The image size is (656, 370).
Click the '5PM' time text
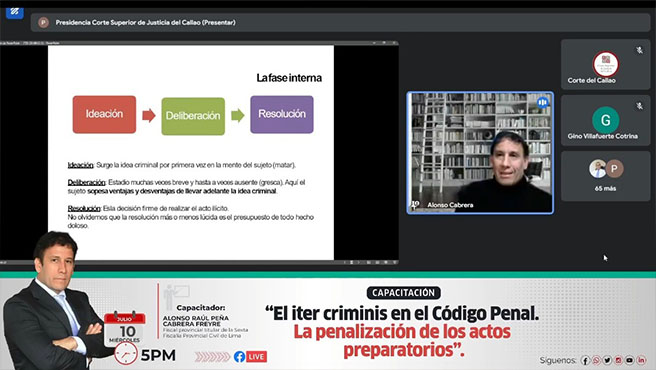pyautogui.click(x=158, y=355)
